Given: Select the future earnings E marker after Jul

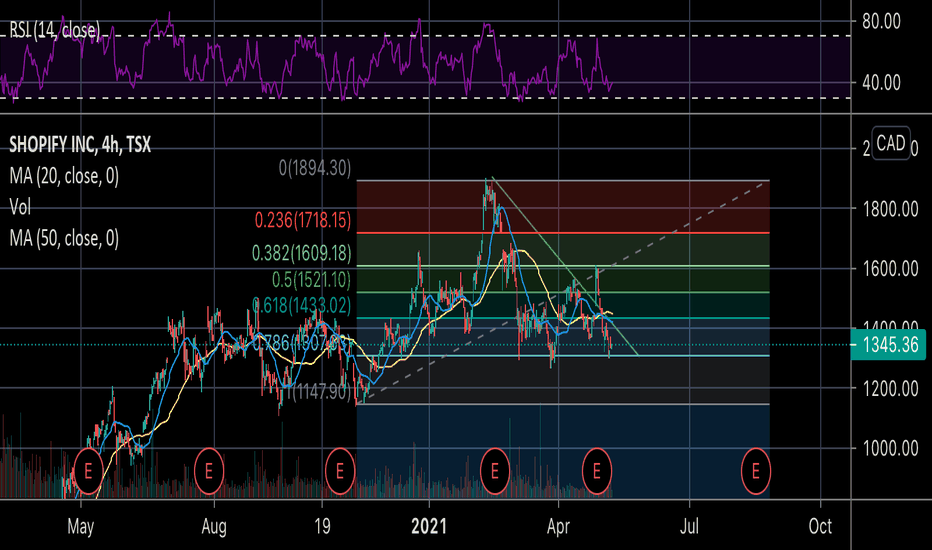Looking at the screenshot, I should point(755,472).
